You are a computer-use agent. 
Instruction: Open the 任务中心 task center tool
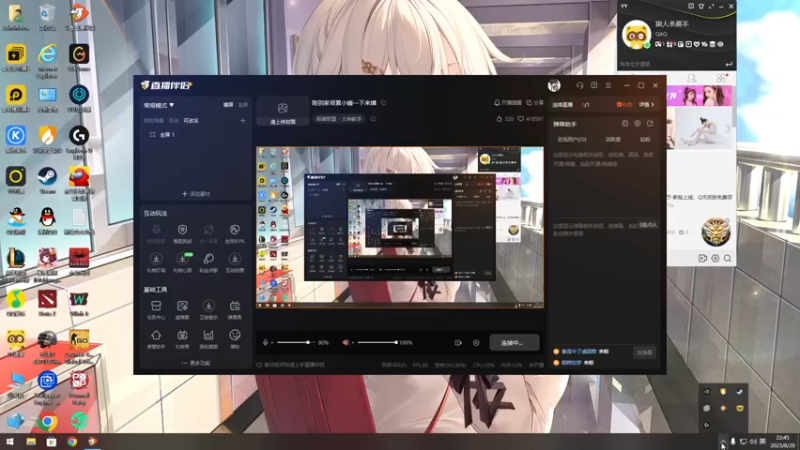pos(156,309)
